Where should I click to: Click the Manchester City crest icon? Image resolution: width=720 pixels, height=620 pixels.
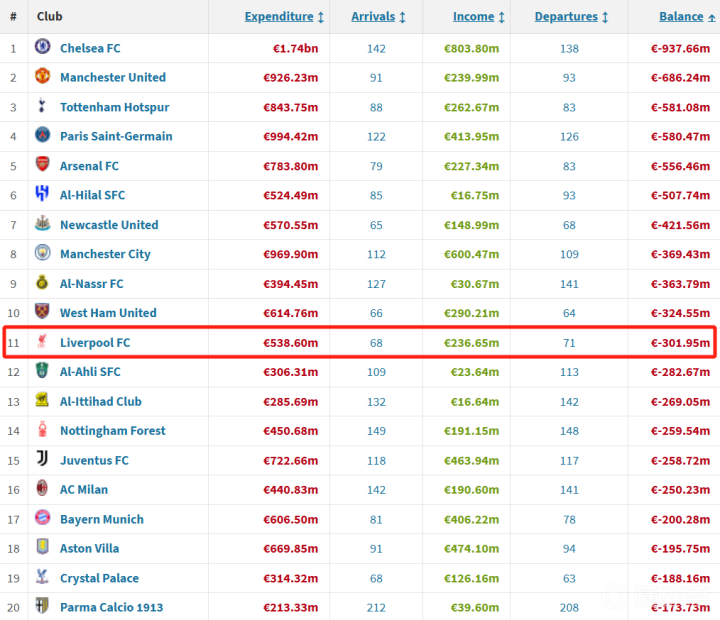43,252
